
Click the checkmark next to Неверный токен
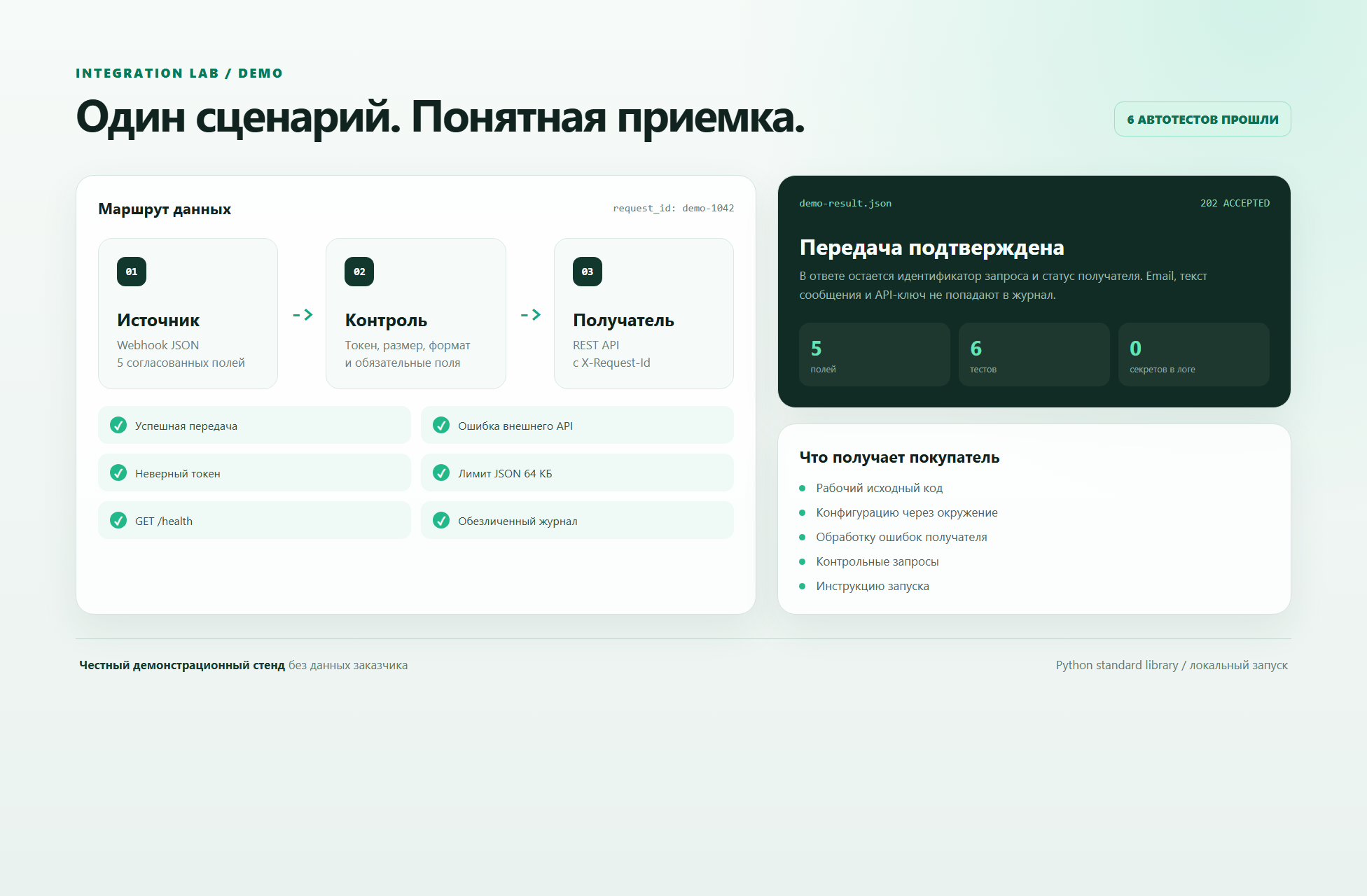(118, 472)
